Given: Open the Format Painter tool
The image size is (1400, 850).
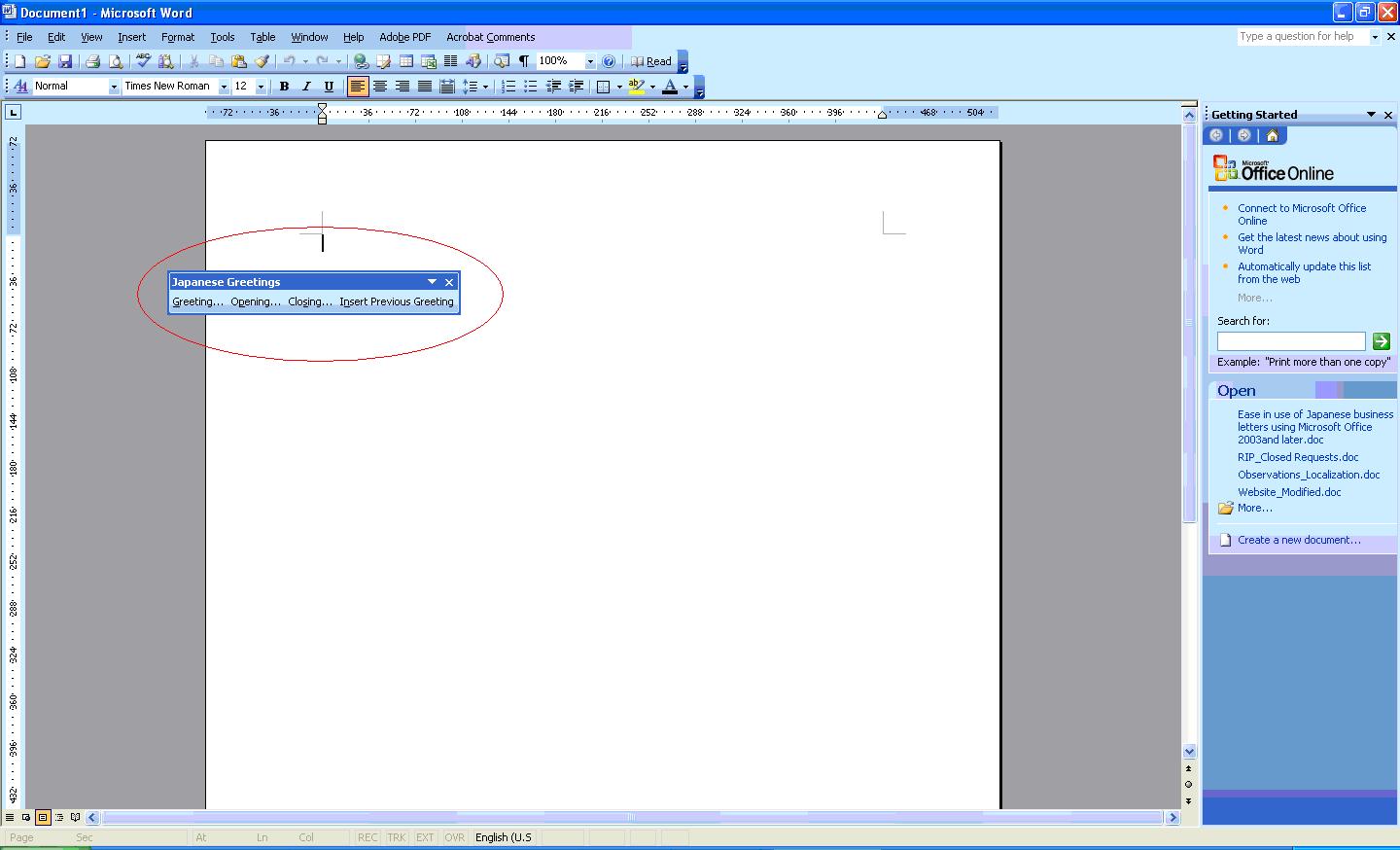Looking at the screenshot, I should pos(262,61).
